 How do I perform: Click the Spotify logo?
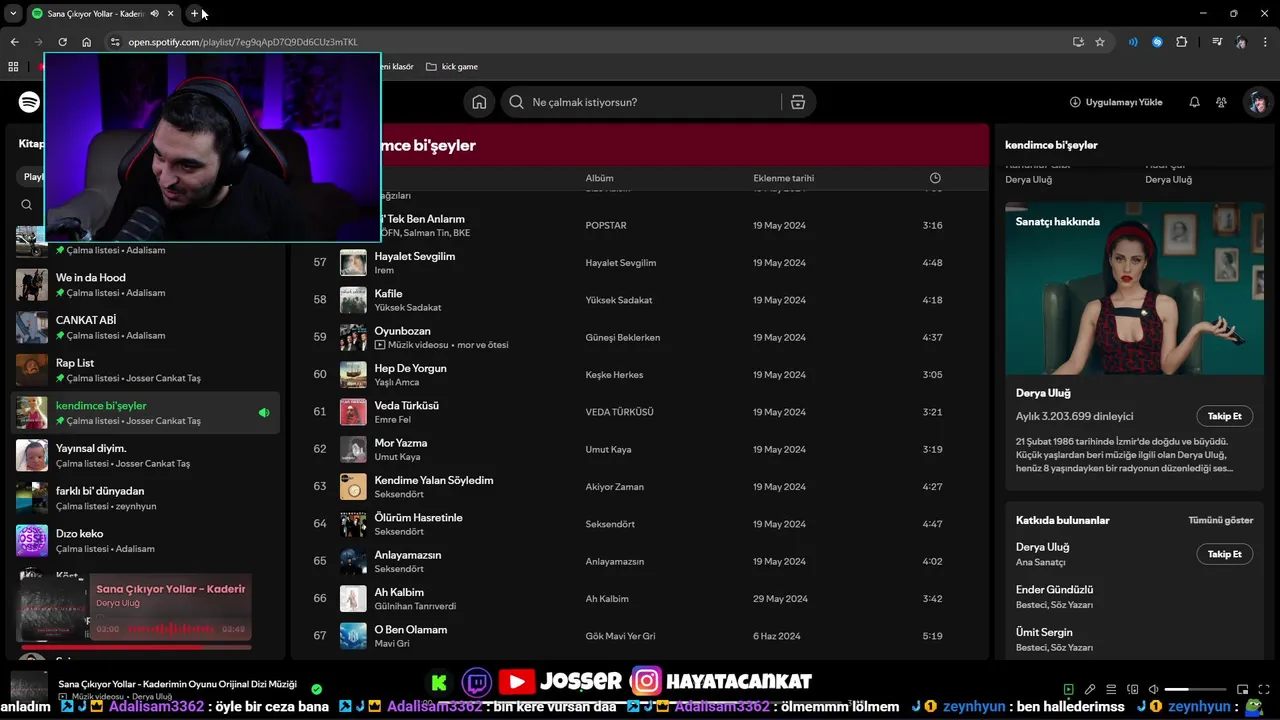29,102
